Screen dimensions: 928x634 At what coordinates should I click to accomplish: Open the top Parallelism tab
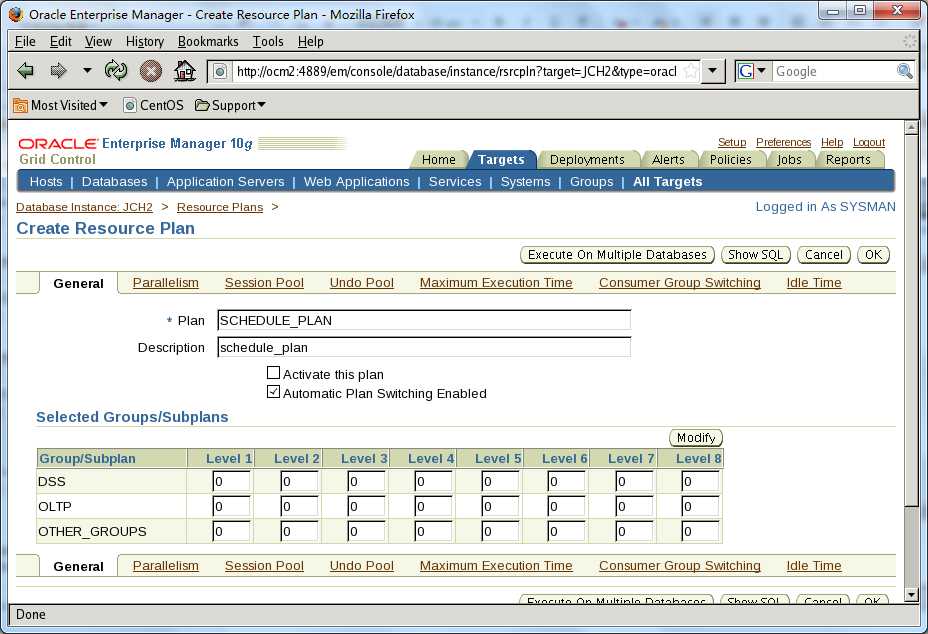pos(166,283)
